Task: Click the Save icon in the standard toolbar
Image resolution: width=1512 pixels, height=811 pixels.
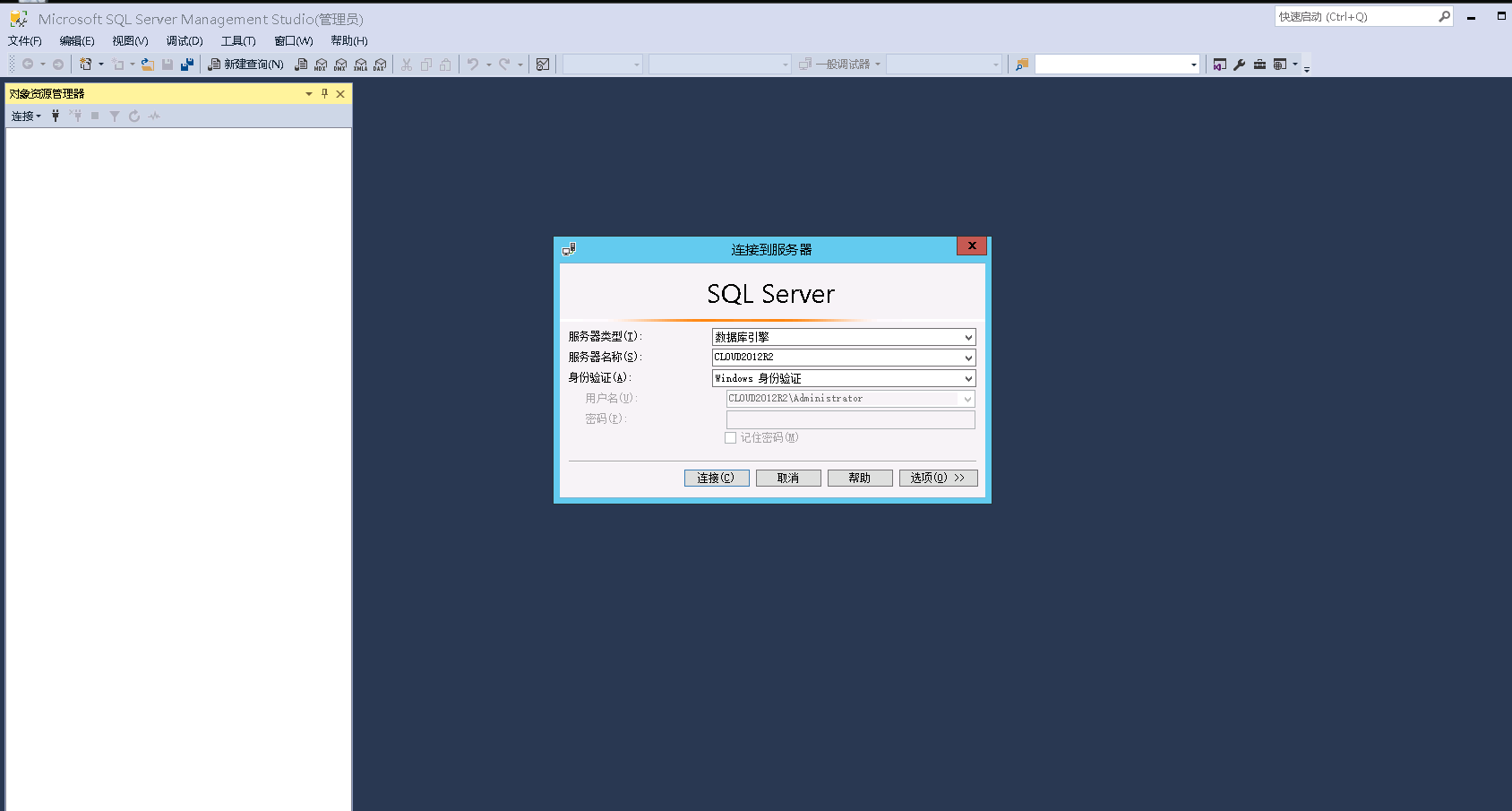Action: pos(168,64)
